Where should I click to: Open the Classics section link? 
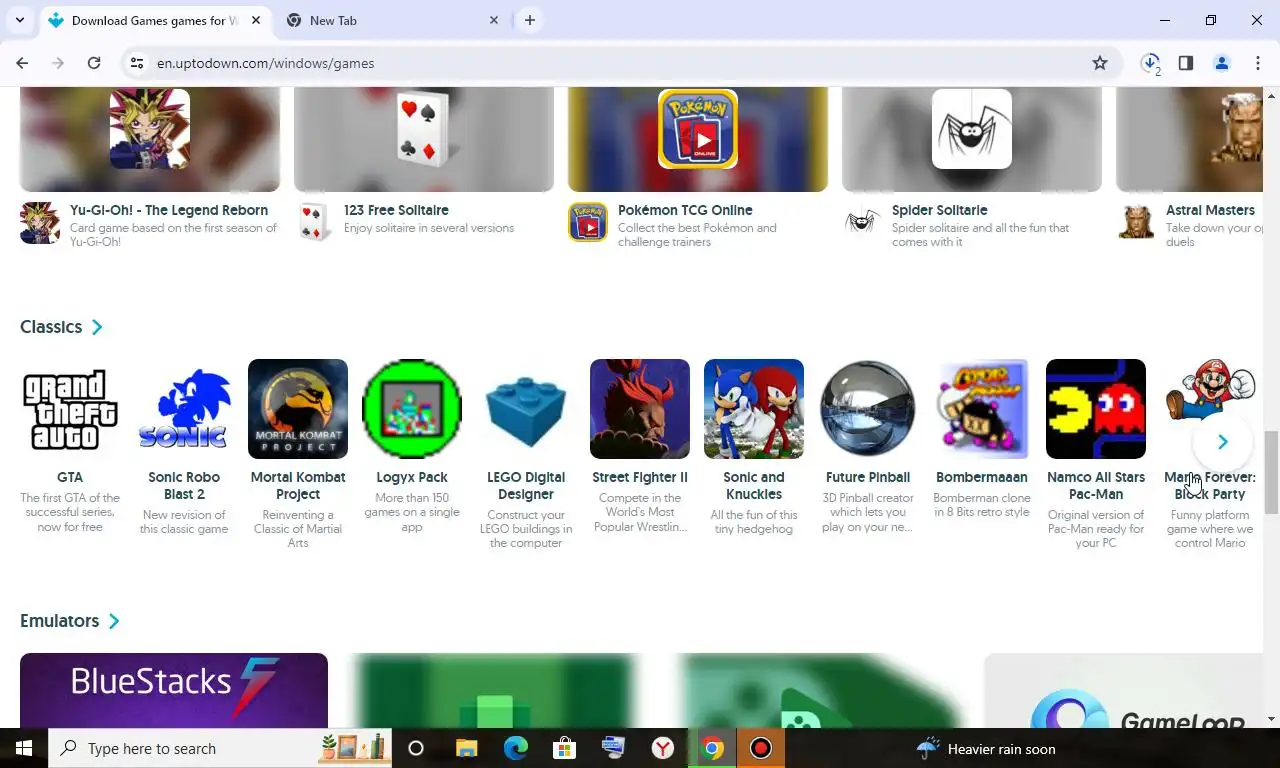pyautogui.click(x=51, y=327)
